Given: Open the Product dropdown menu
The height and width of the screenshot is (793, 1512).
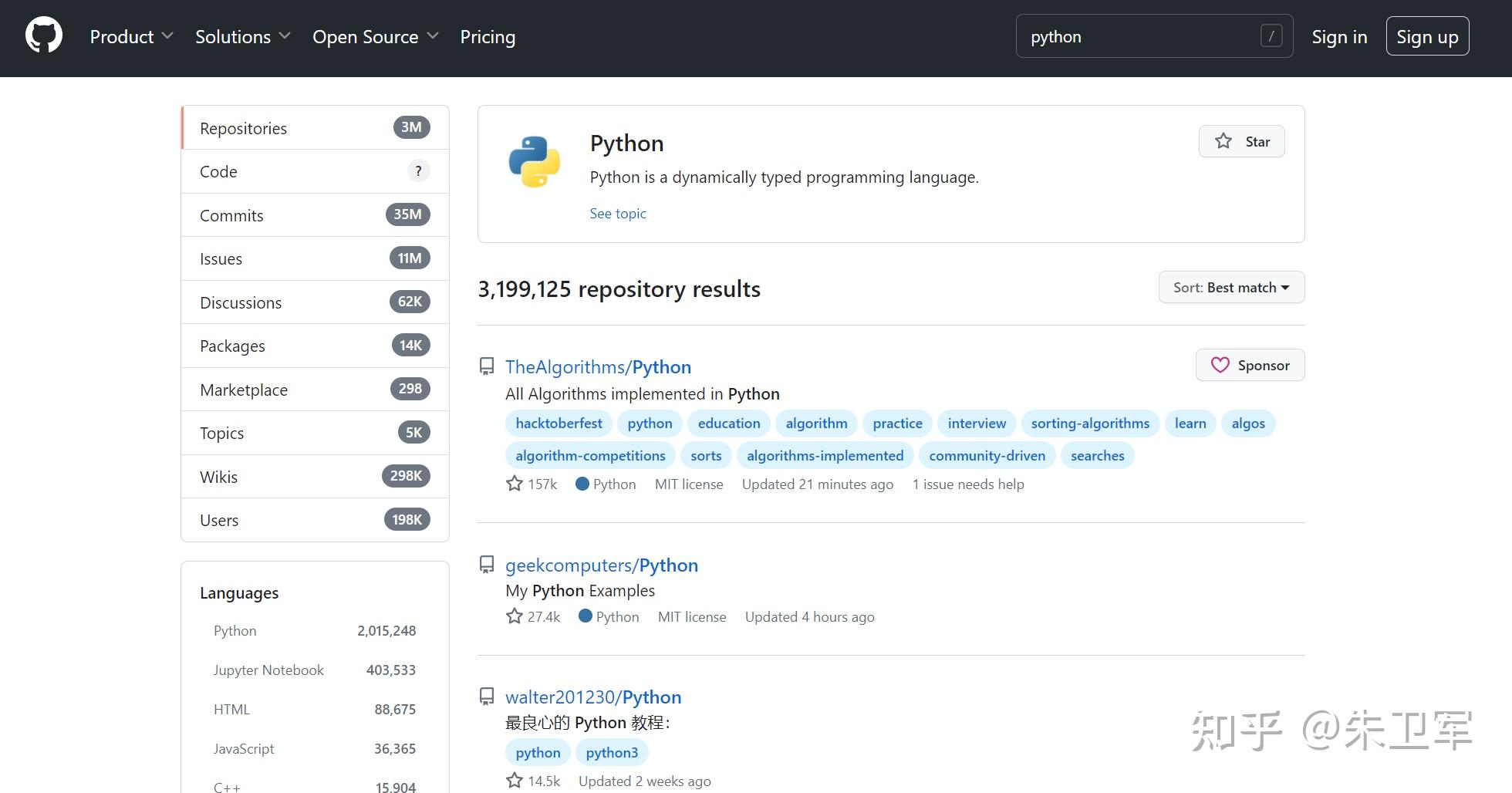Looking at the screenshot, I should (x=132, y=36).
